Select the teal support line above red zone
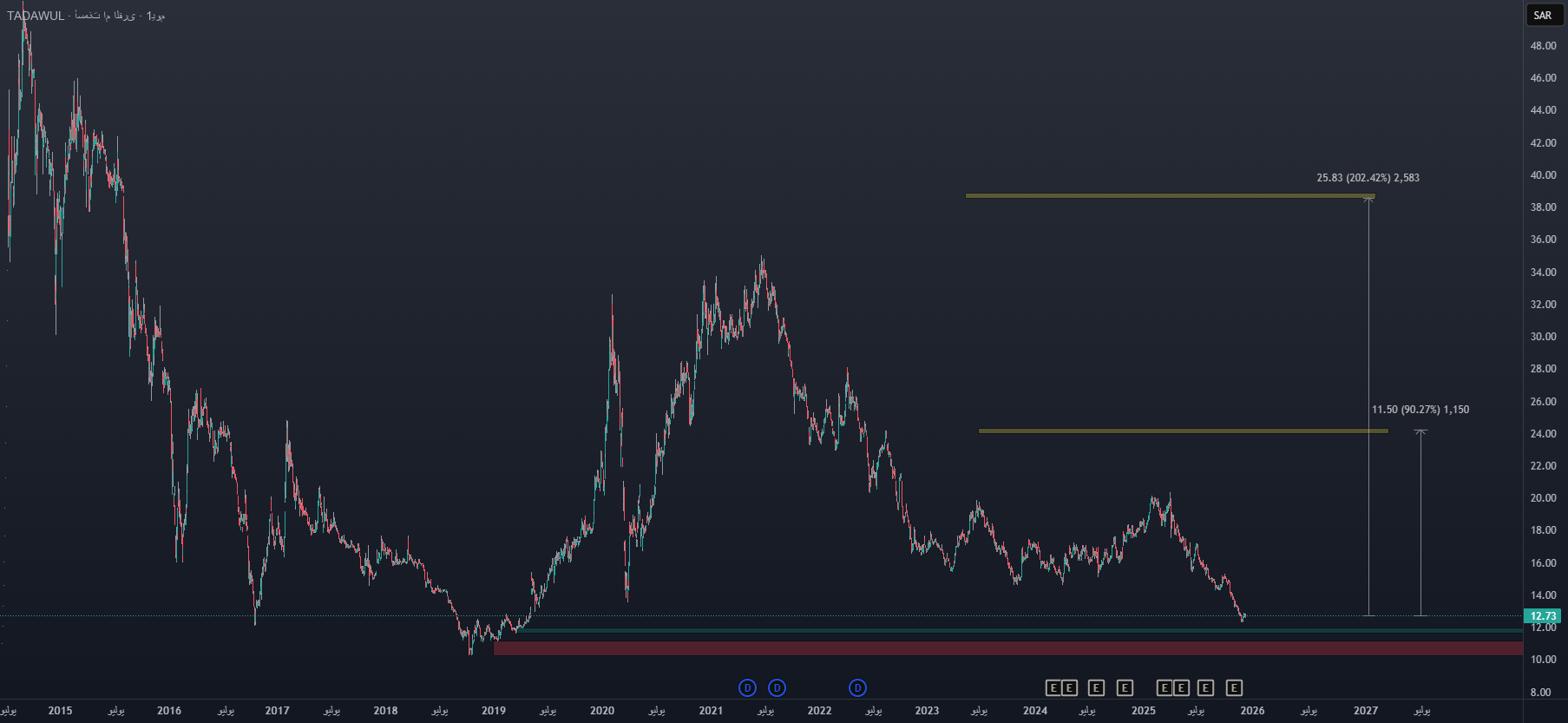The width and height of the screenshot is (1568, 723). coord(1007,630)
